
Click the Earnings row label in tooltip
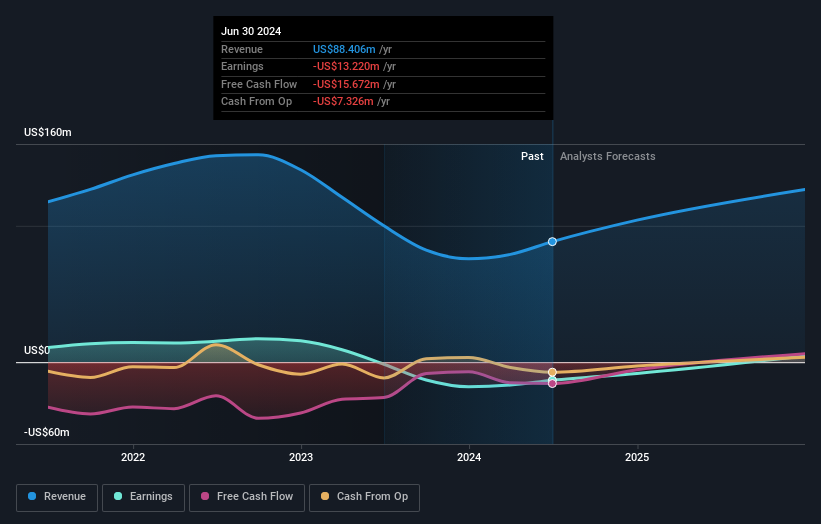coord(242,66)
